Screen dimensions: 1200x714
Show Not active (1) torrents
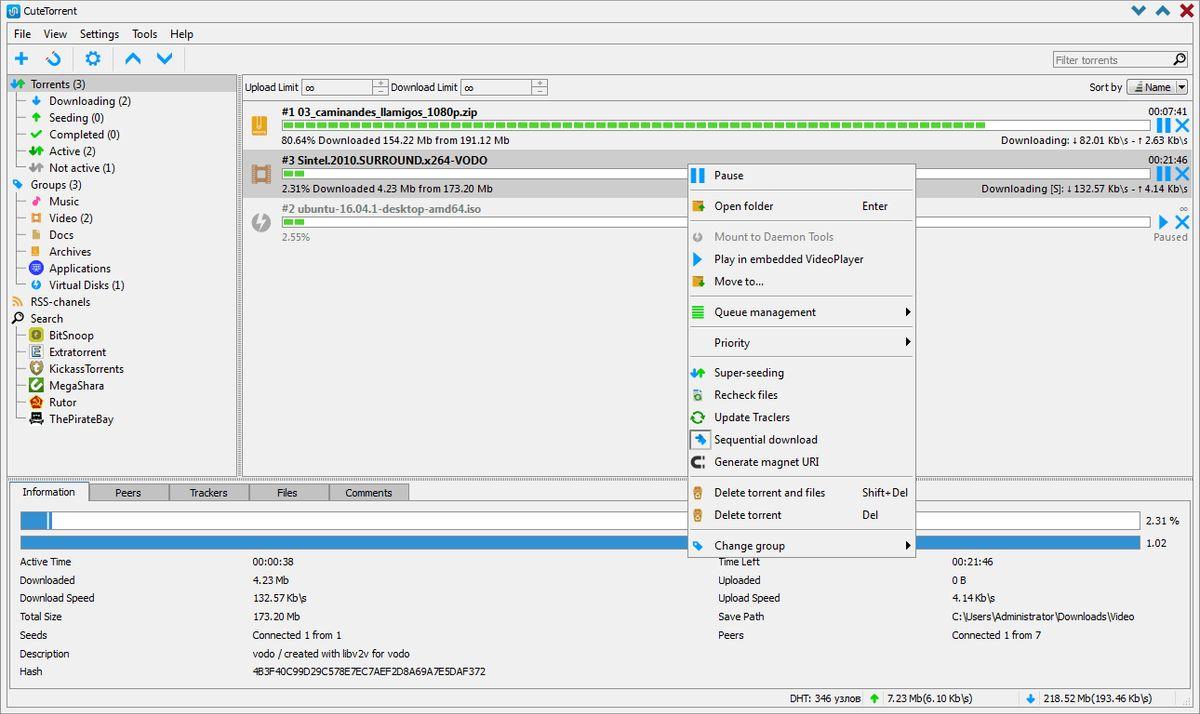click(x=82, y=168)
